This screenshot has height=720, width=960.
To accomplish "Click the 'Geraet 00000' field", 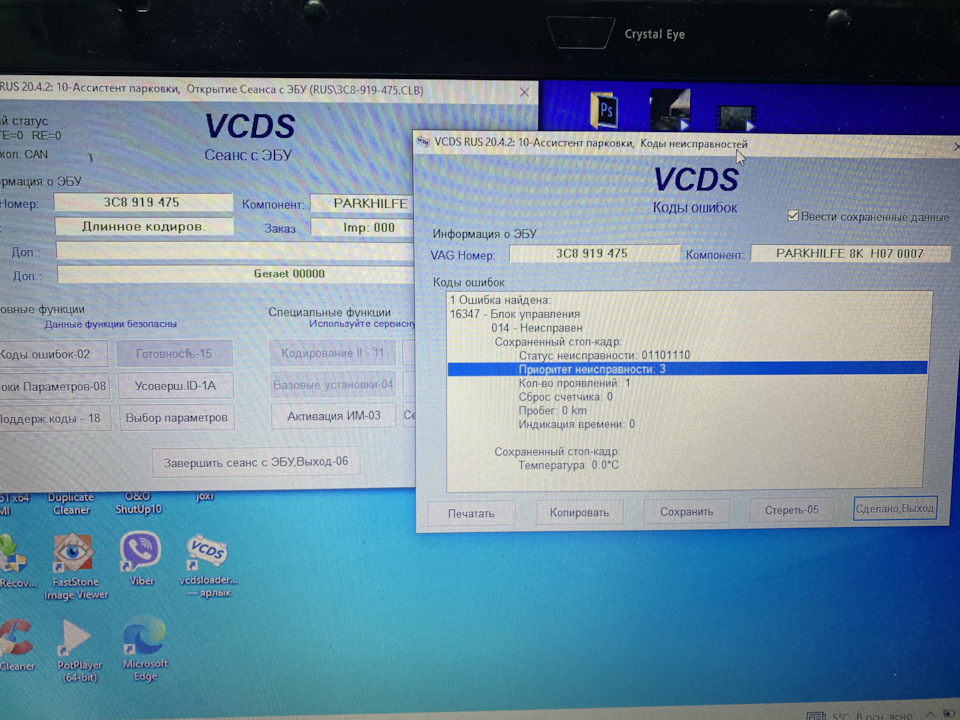I will click(236, 274).
